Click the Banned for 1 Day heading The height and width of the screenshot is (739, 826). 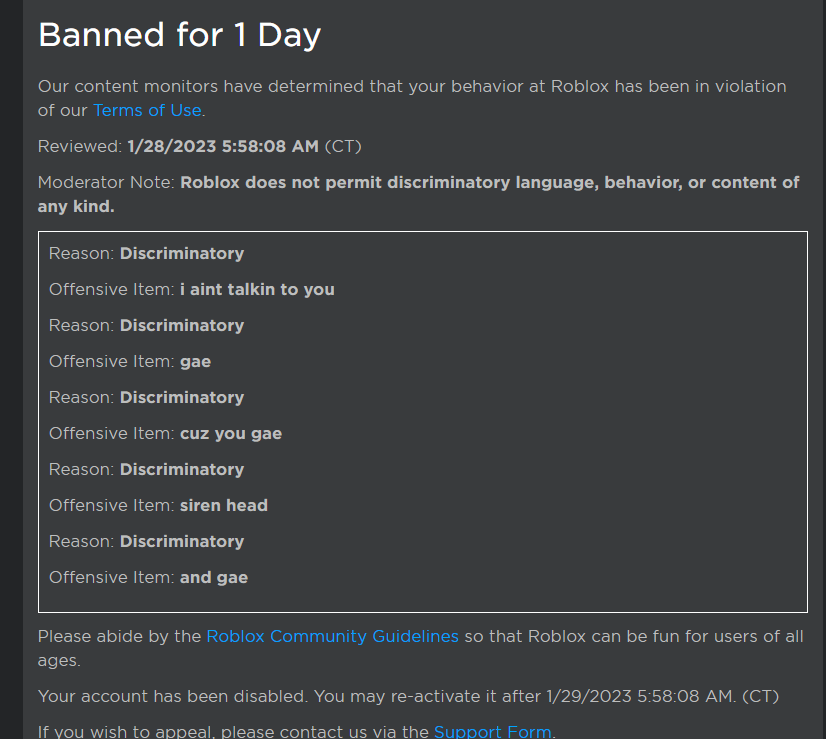(x=178, y=35)
